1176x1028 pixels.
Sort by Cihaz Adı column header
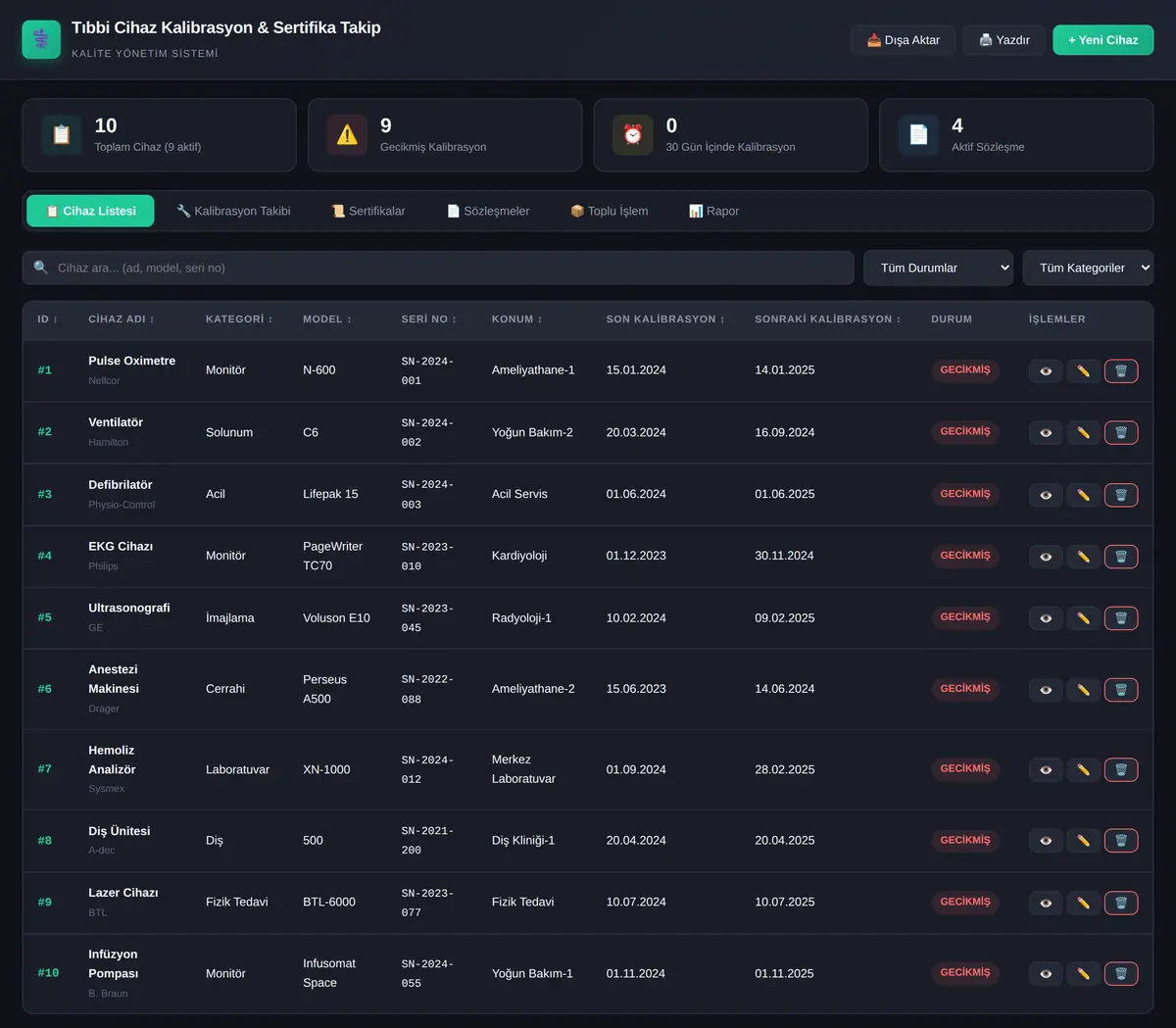tap(122, 319)
